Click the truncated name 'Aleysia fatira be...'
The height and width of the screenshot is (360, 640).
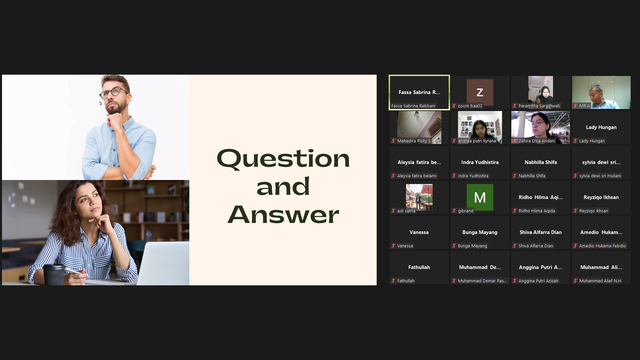419,162
